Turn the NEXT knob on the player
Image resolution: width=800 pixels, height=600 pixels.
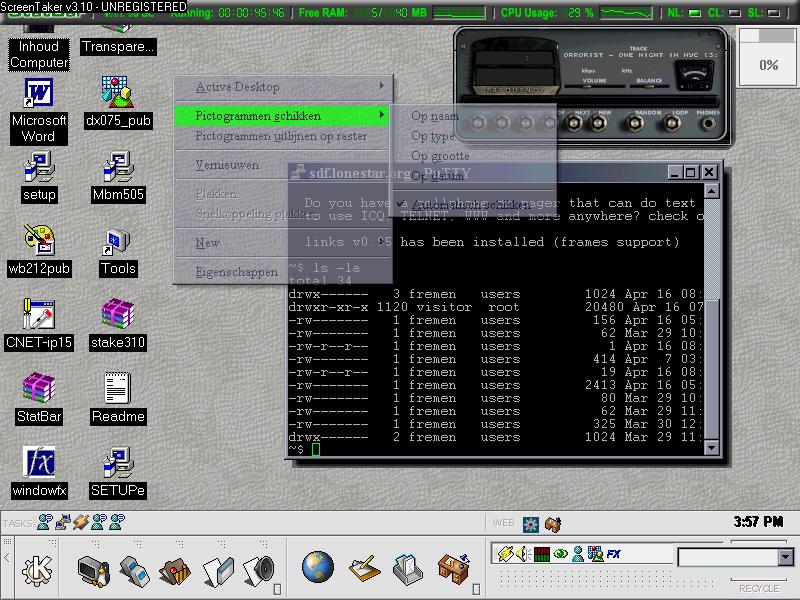(x=573, y=123)
